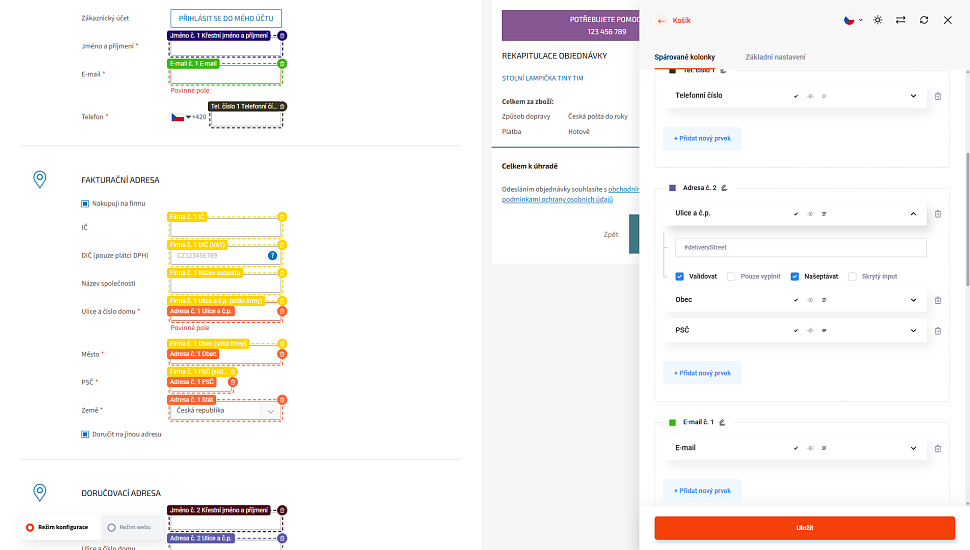Remove Firma č. 1 IČ tag

point(282,217)
